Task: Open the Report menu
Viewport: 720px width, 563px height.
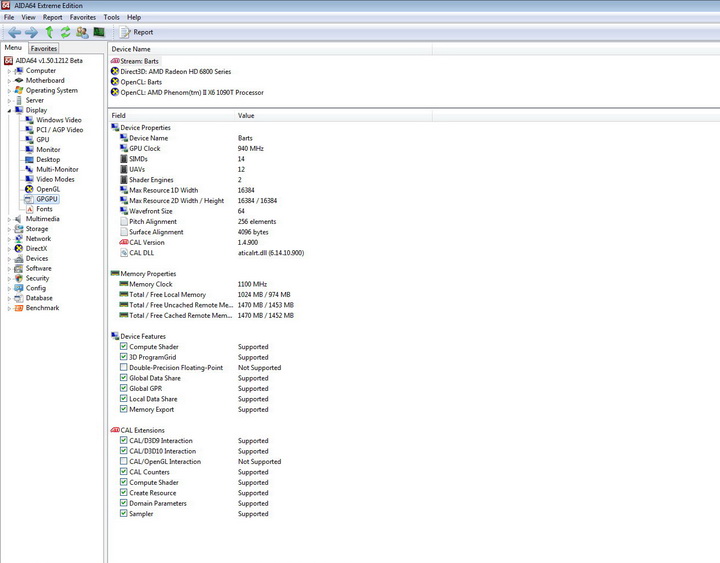Action: click(52, 17)
